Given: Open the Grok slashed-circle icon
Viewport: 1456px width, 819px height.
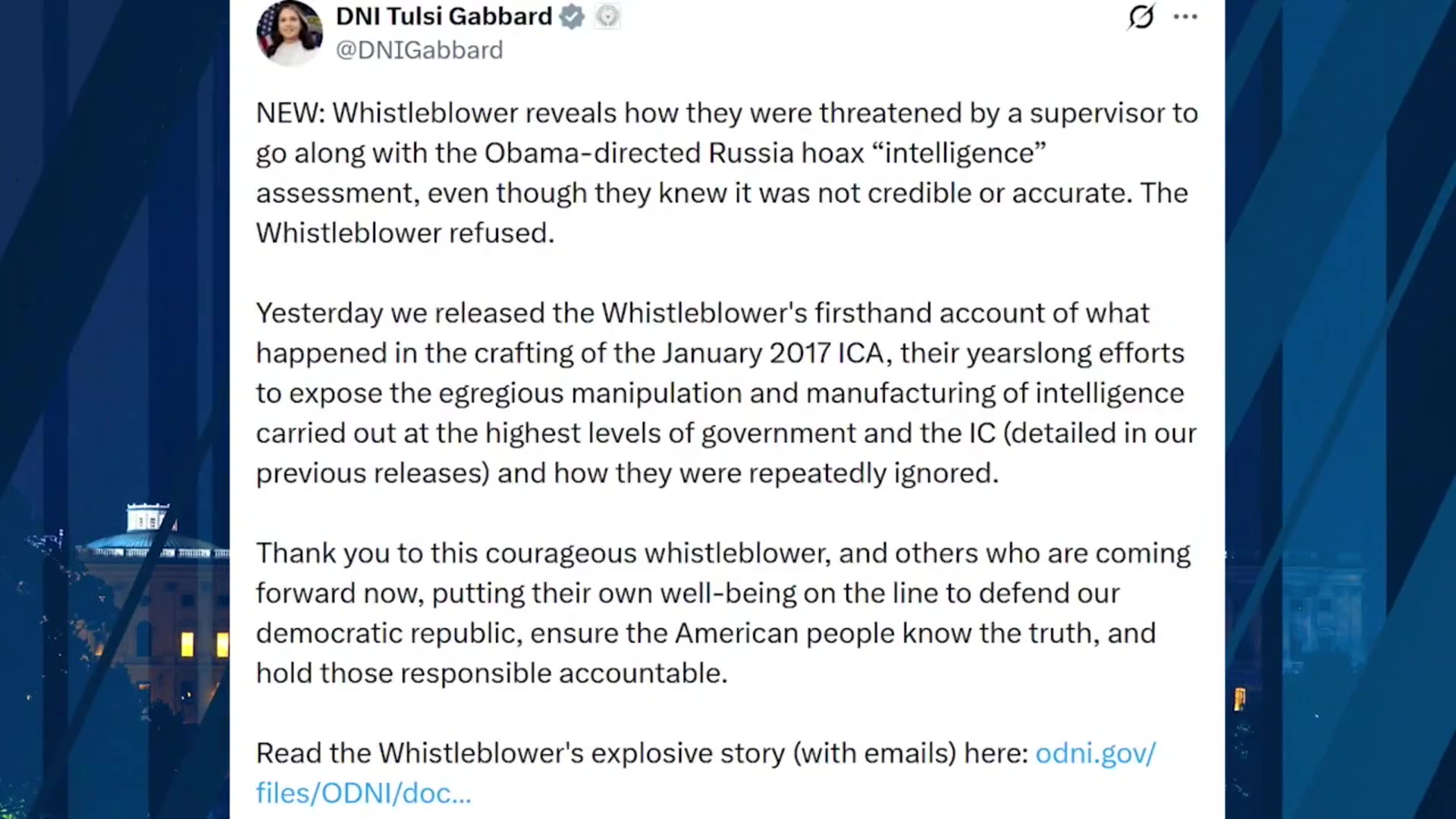Looking at the screenshot, I should click(1141, 16).
